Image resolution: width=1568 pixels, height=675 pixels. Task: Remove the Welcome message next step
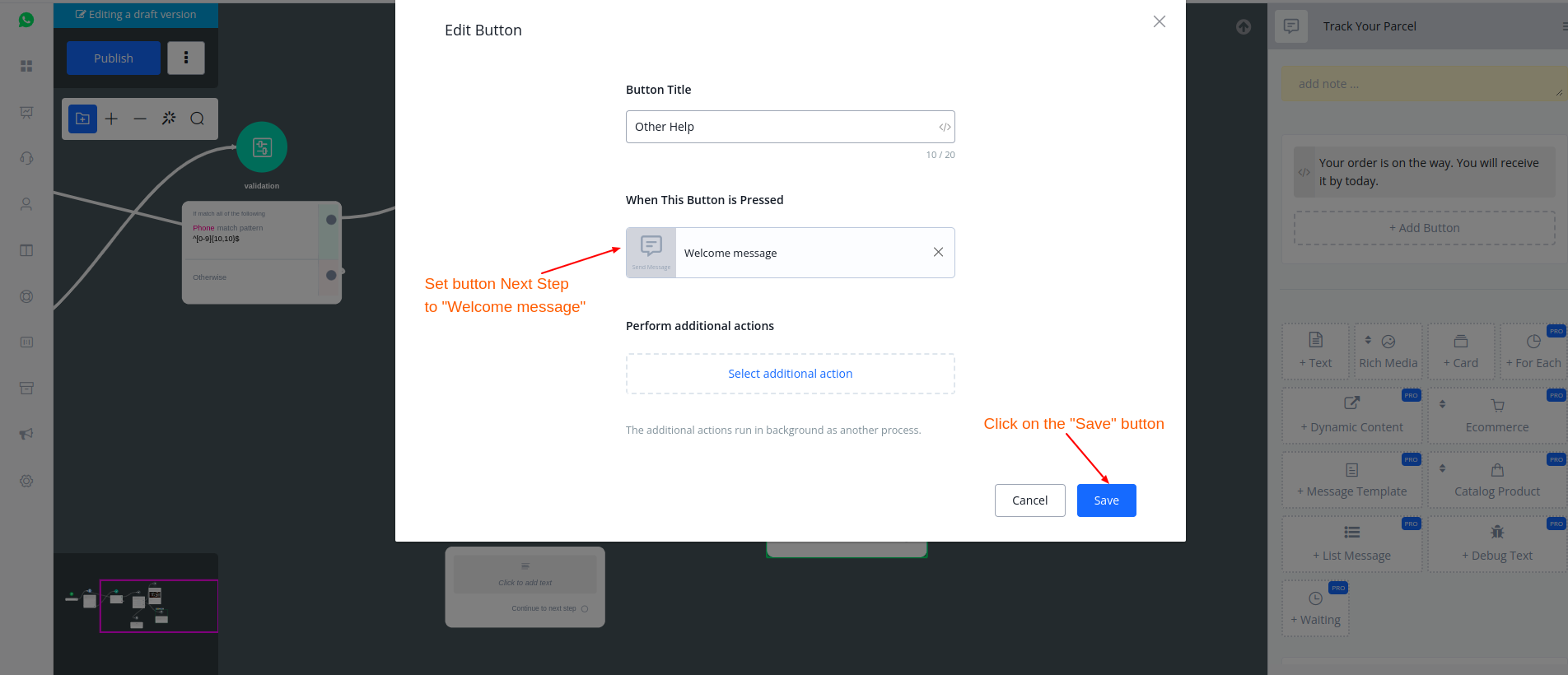(938, 252)
